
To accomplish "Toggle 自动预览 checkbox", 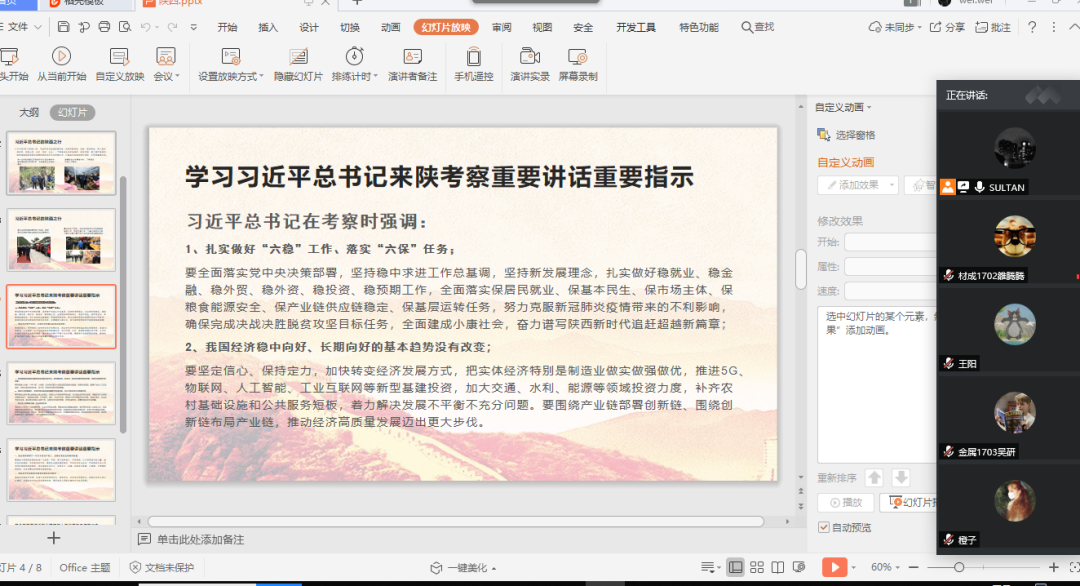I will click(x=824, y=527).
